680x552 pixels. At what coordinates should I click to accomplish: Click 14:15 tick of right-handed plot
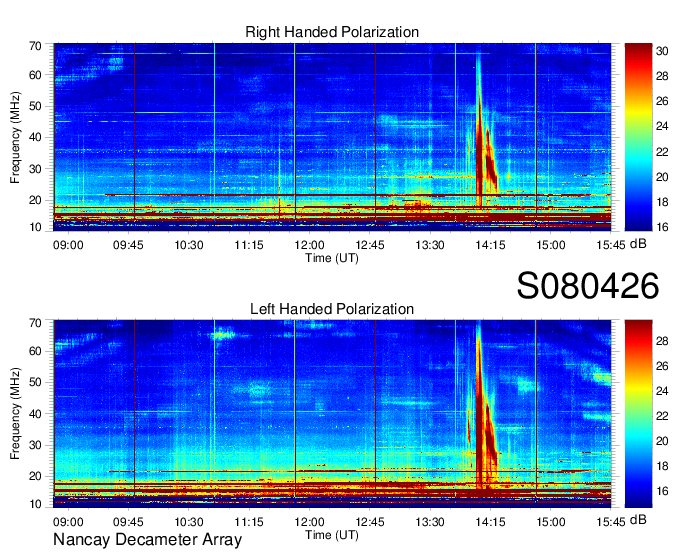(x=490, y=245)
